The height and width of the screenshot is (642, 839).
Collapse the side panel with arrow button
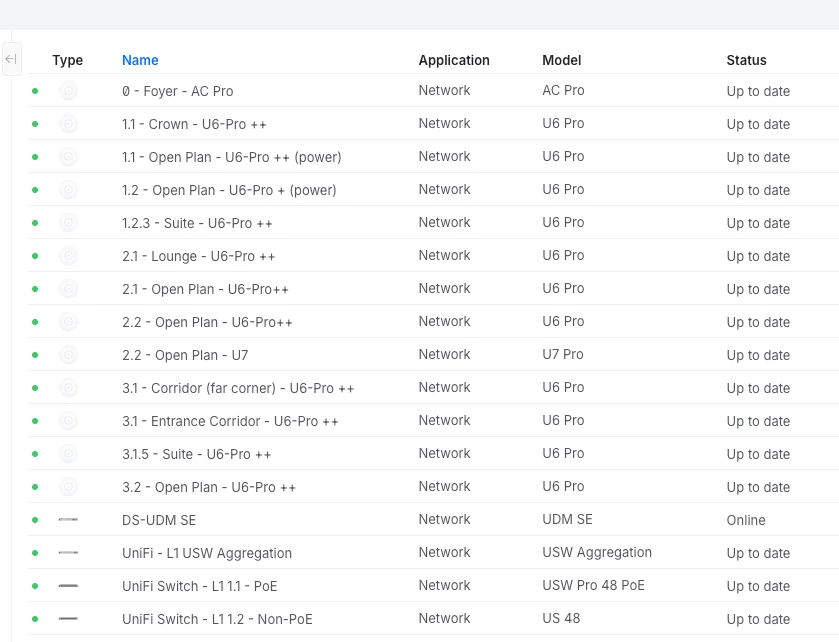11,60
